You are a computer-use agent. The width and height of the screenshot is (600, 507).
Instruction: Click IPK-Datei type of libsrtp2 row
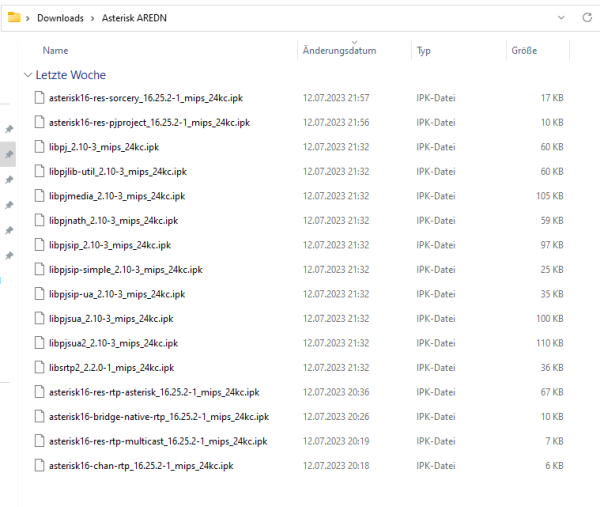pyautogui.click(x=436, y=367)
